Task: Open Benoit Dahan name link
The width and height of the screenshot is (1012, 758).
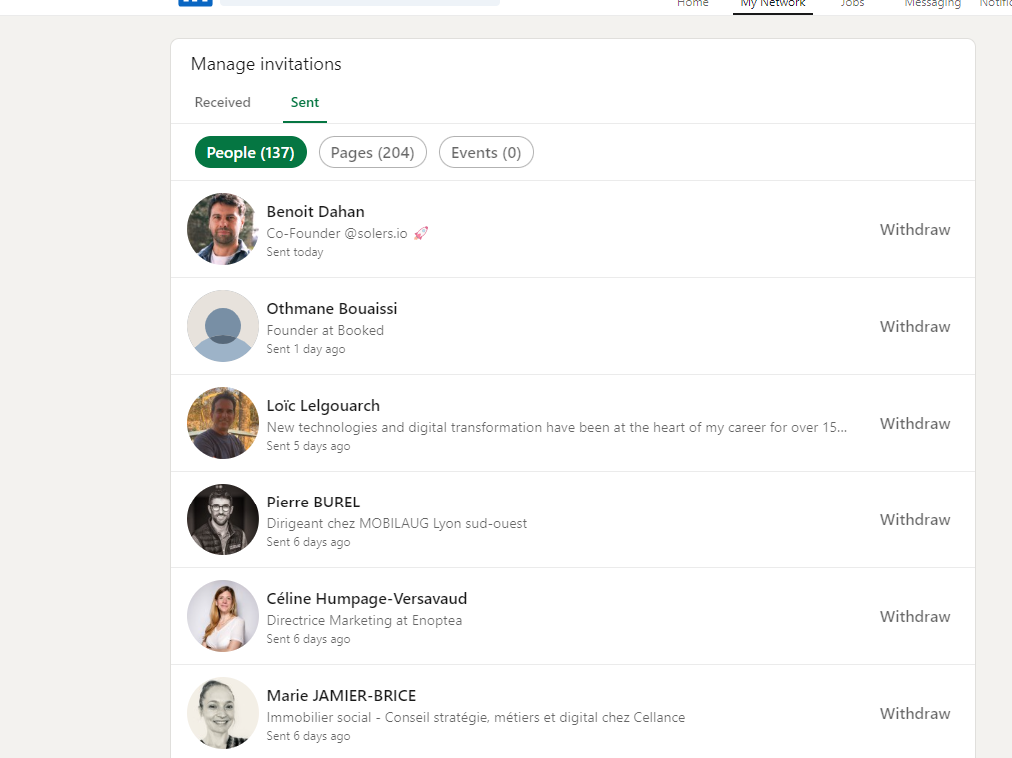Action: click(316, 212)
